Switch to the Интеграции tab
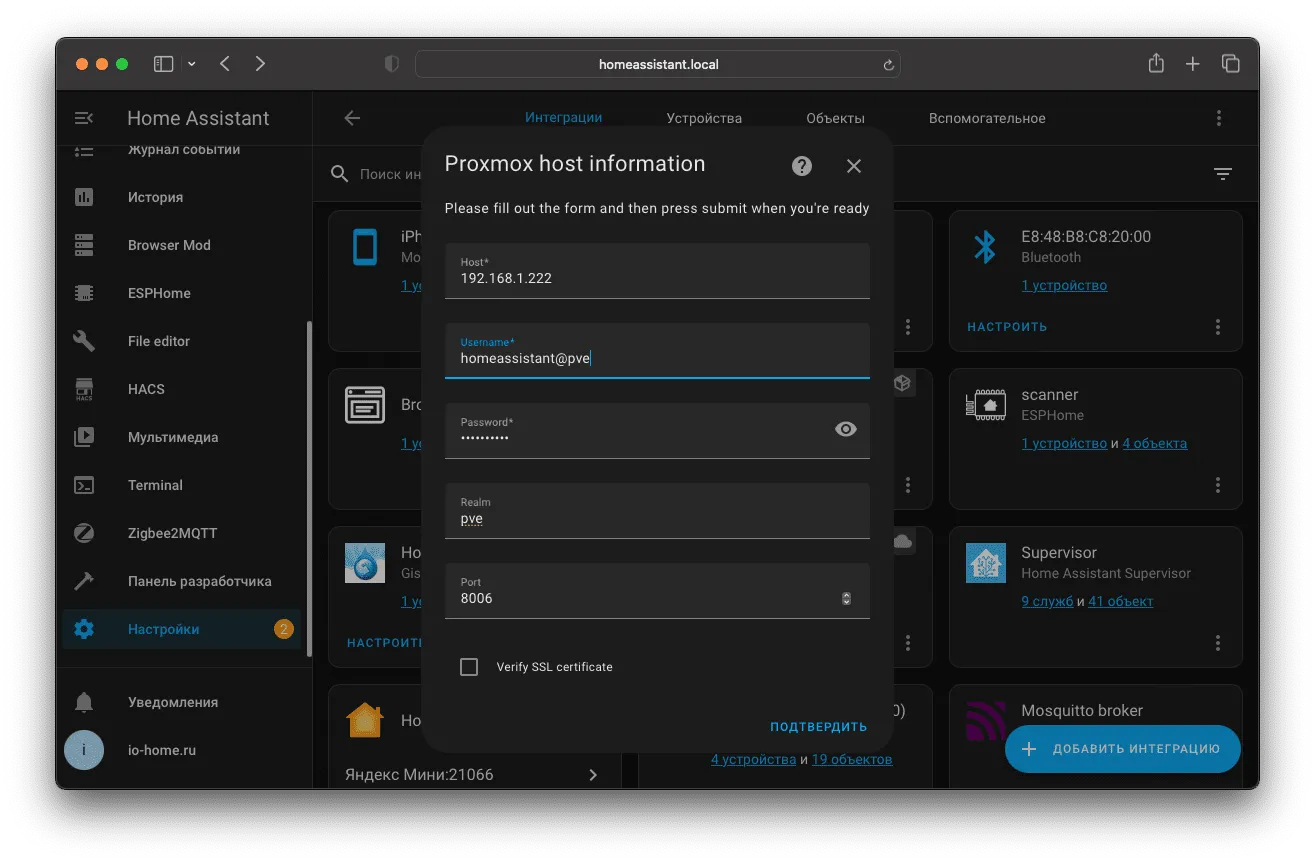 pos(564,118)
